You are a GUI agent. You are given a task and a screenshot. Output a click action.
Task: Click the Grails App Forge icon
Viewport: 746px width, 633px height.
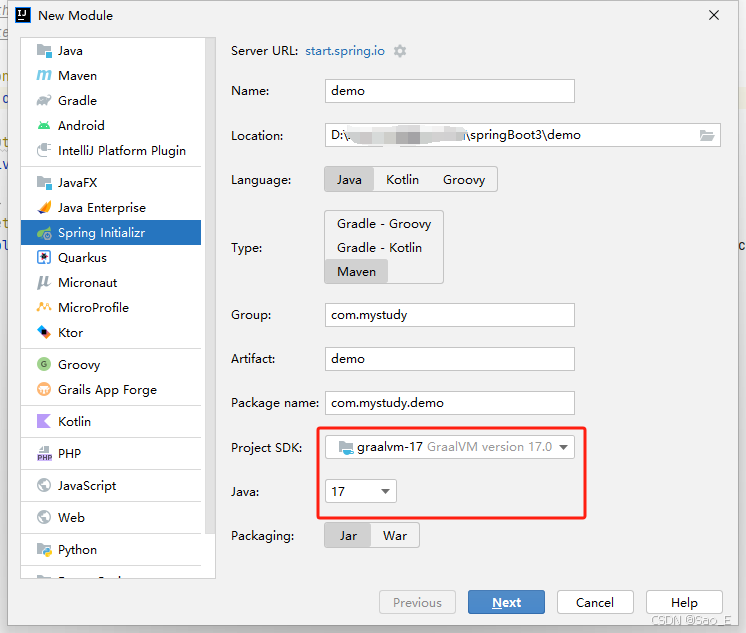pyautogui.click(x=44, y=389)
